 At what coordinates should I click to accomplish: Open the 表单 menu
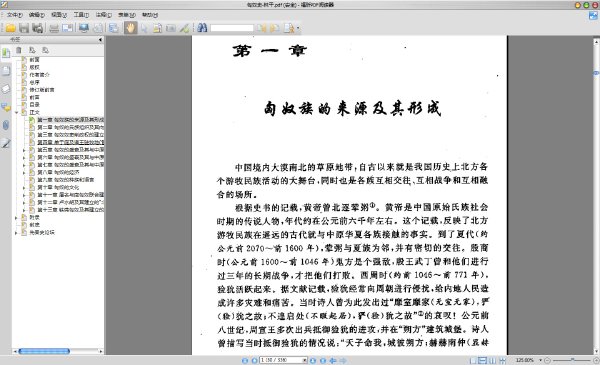tap(127, 15)
